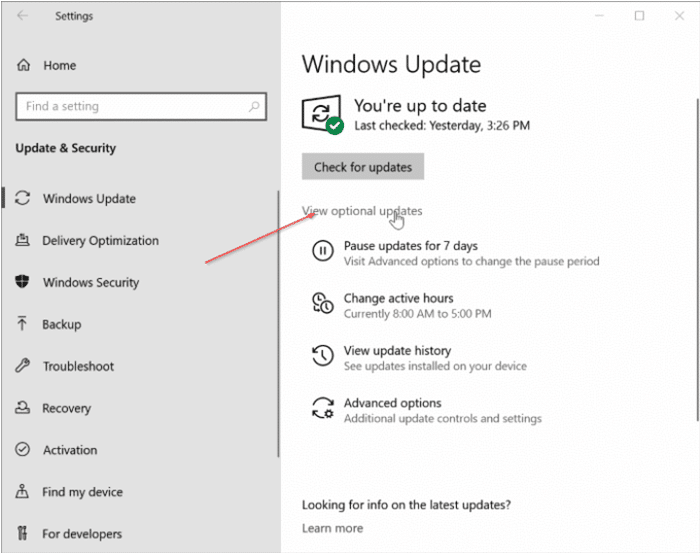The width and height of the screenshot is (700, 553).
Task: Click the Learn more link
Action: click(333, 528)
